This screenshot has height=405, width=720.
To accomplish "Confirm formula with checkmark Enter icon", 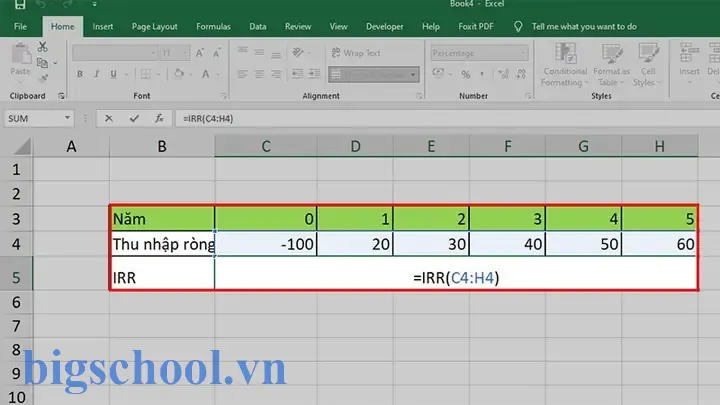I will [134, 118].
